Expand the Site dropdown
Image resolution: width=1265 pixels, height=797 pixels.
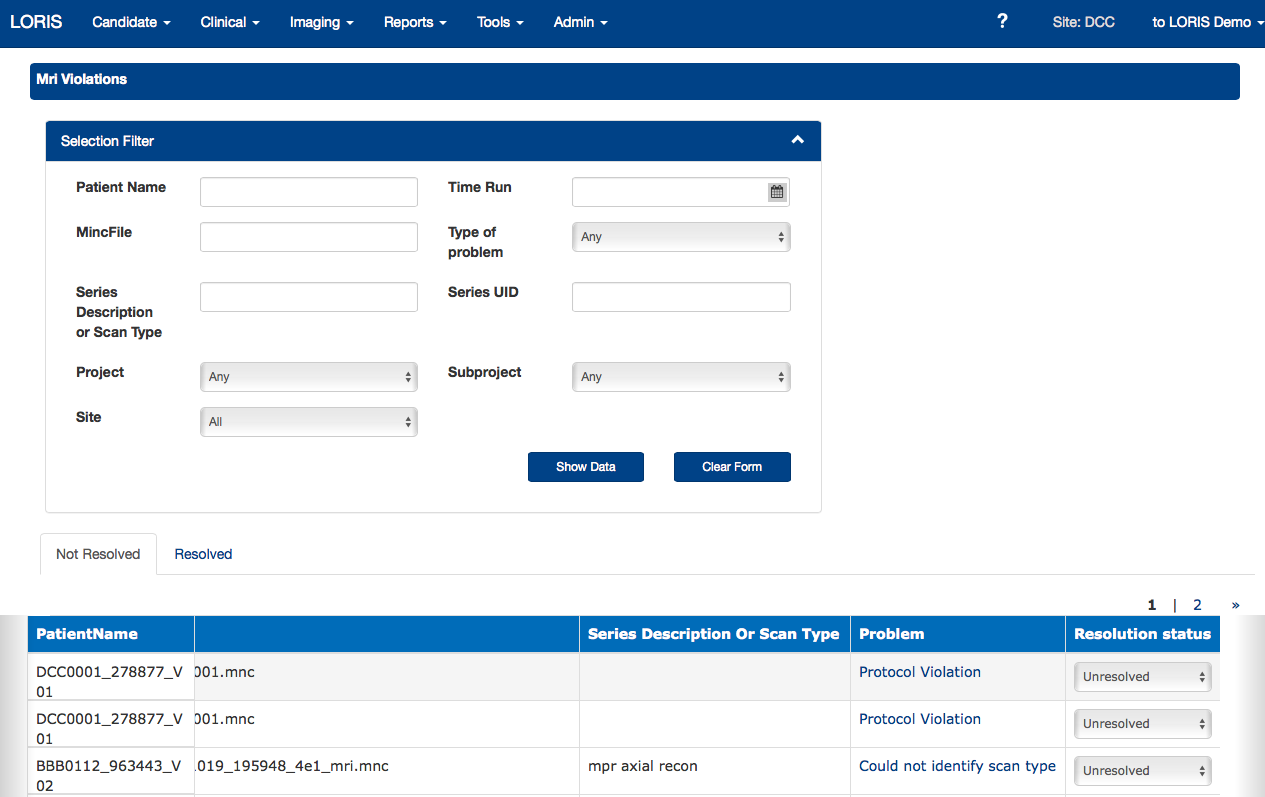tap(309, 422)
